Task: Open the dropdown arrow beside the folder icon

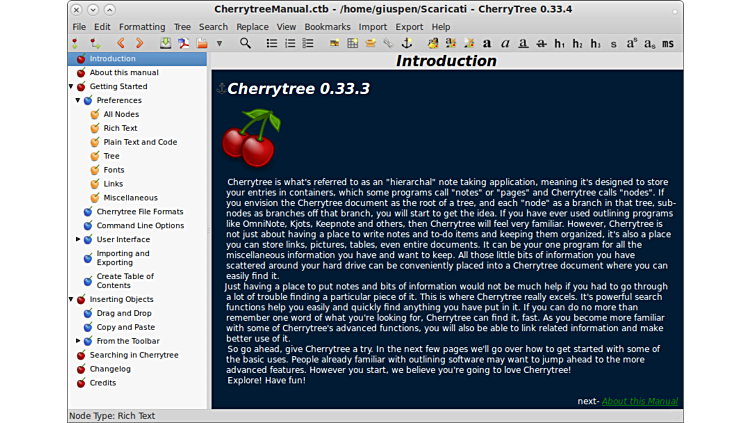Action: pos(218,43)
